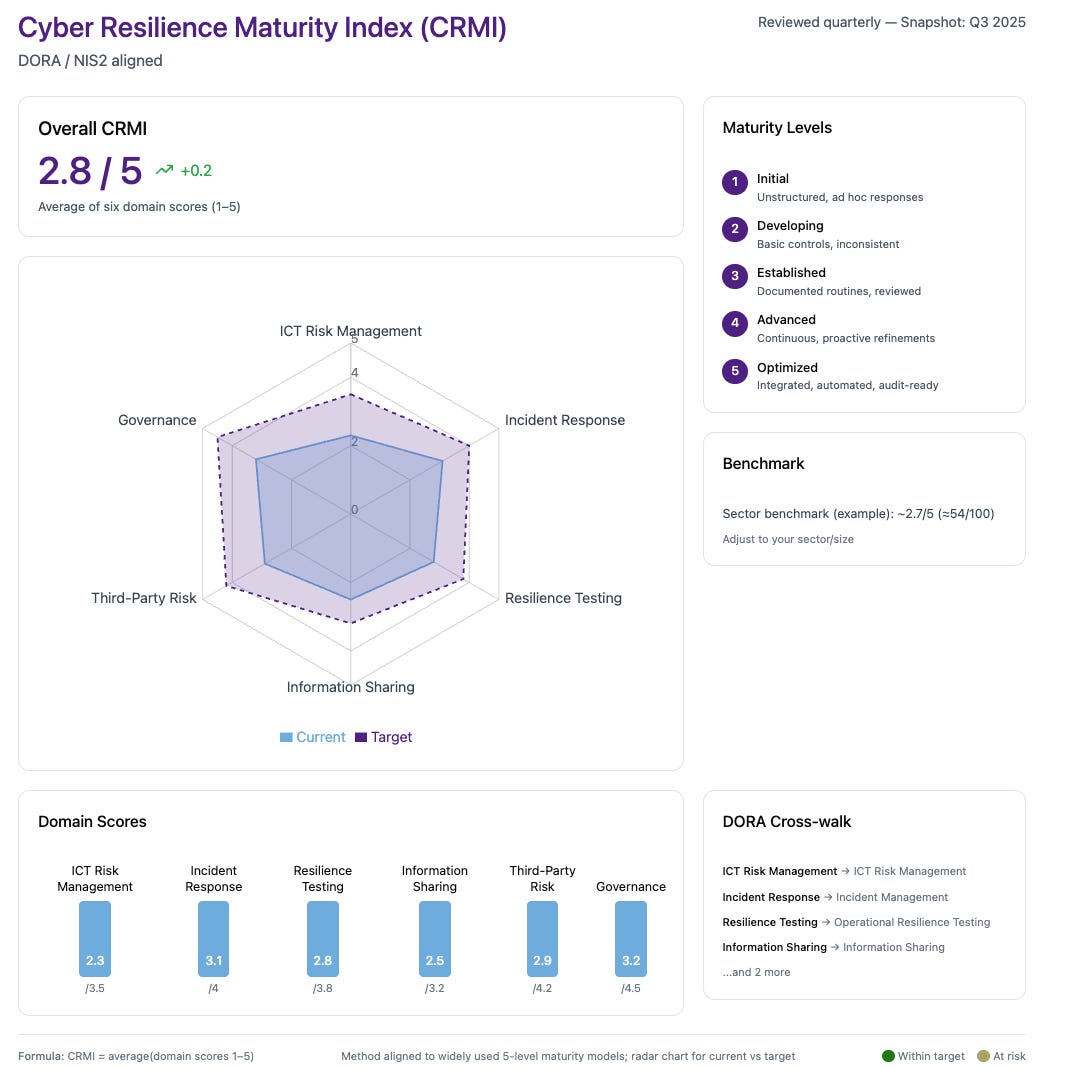Click the +0.2 change value

(196, 170)
